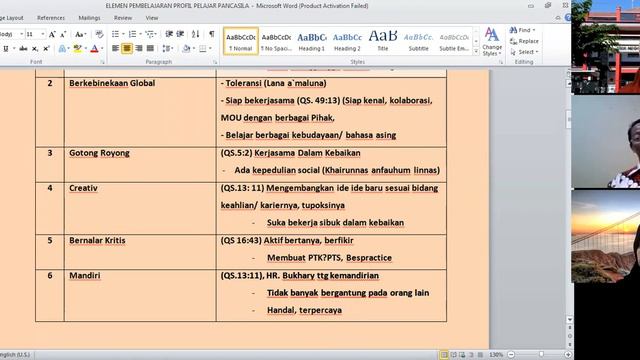Open Font dialog launcher
Screen dimensions: 640x360
102,62
